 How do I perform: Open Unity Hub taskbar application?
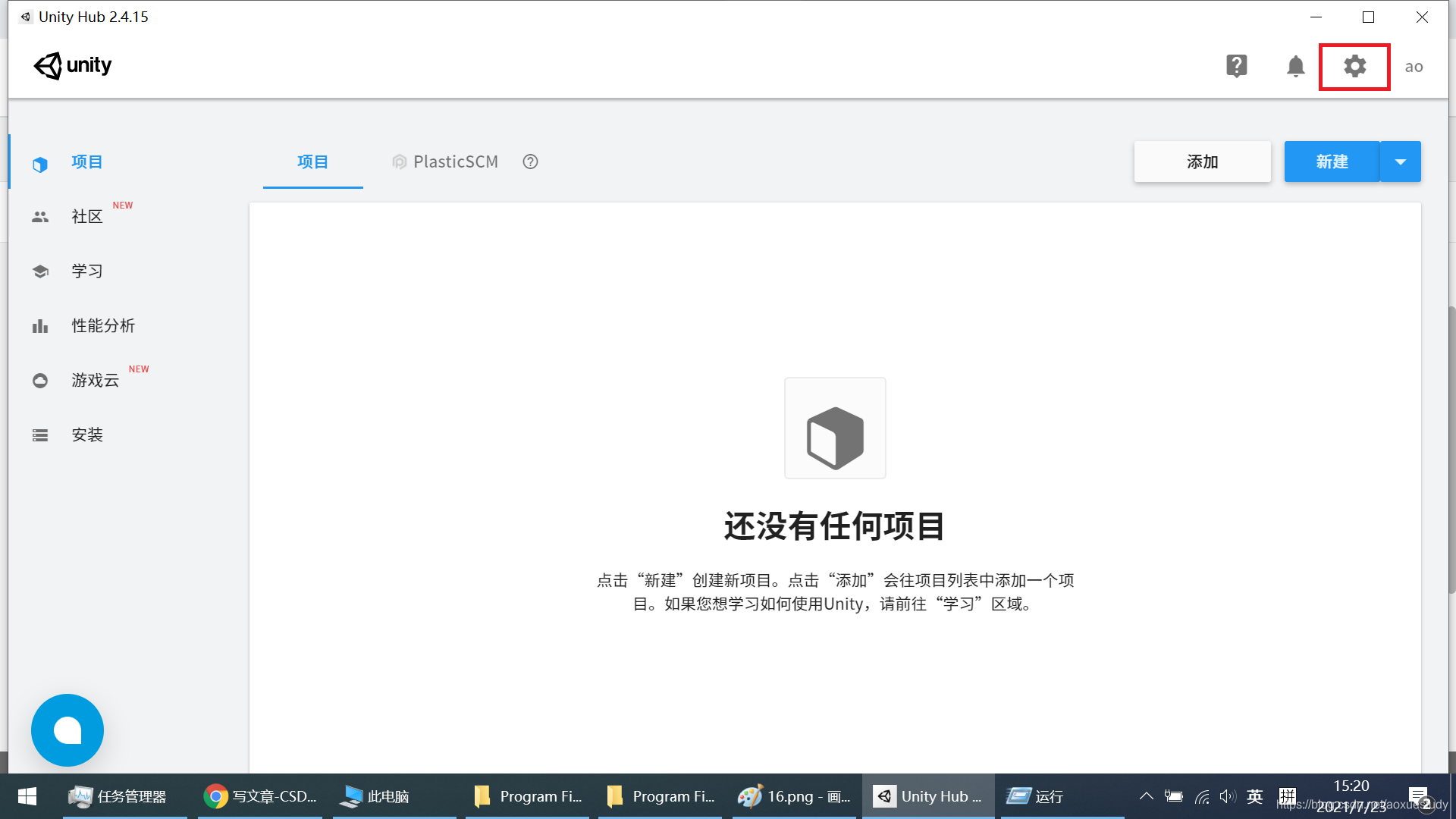(929, 796)
